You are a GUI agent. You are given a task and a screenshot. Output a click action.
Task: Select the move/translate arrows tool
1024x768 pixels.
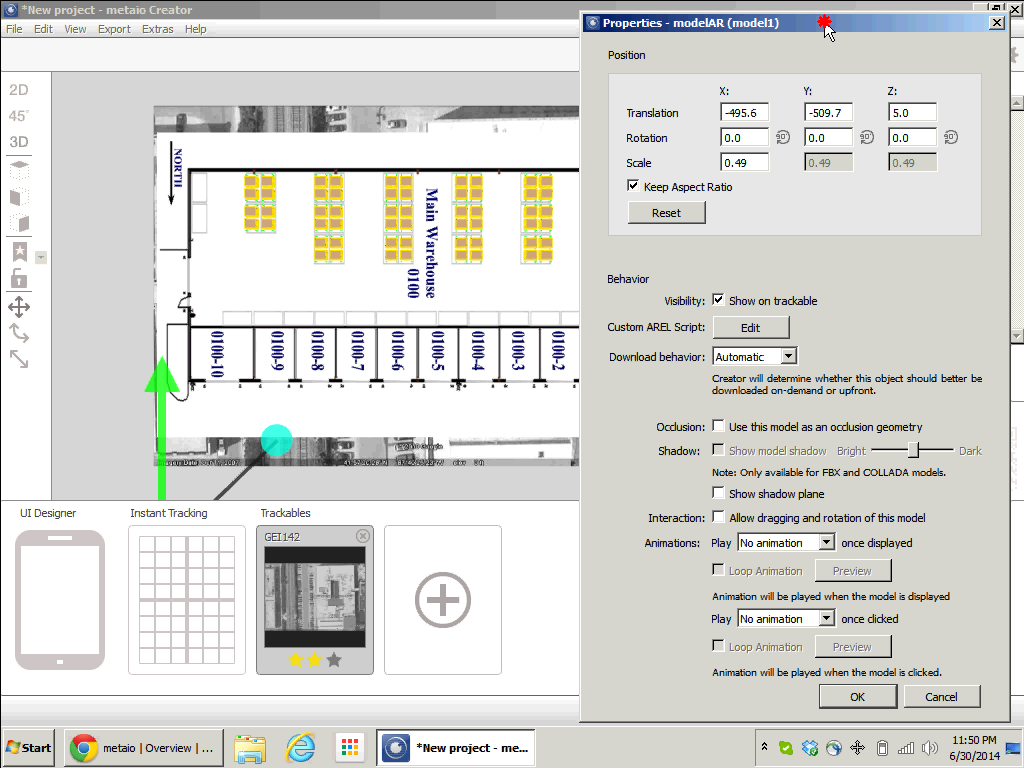click(x=19, y=307)
